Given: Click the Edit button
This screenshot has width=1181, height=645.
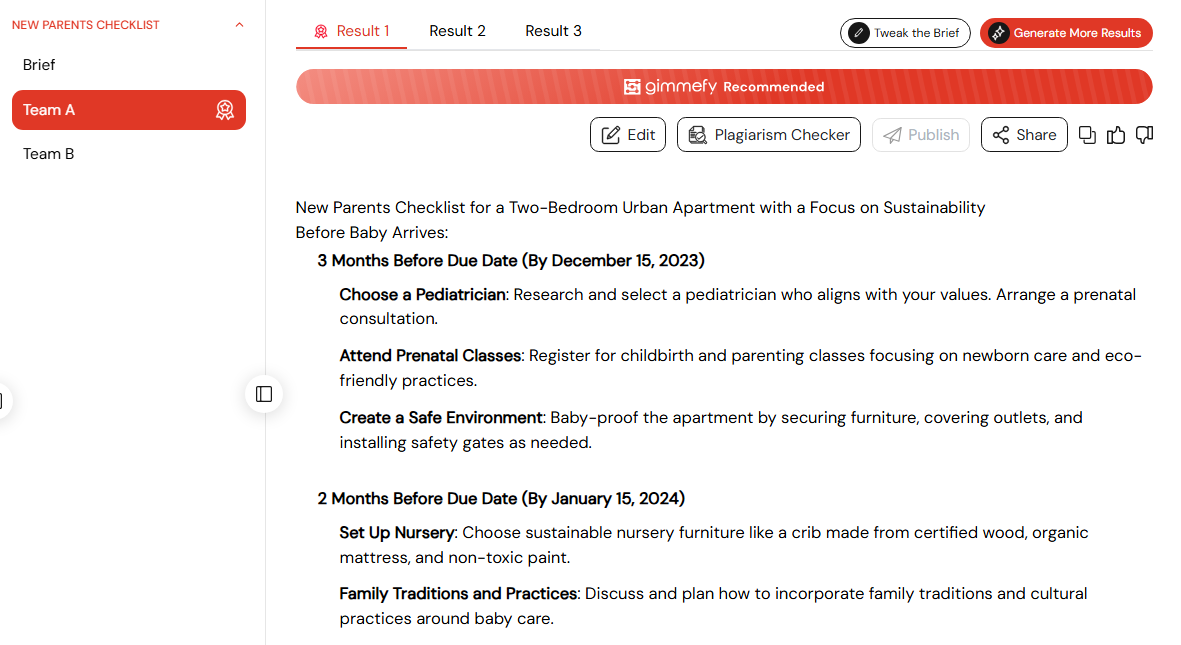Looking at the screenshot, I should coord(628,135).
